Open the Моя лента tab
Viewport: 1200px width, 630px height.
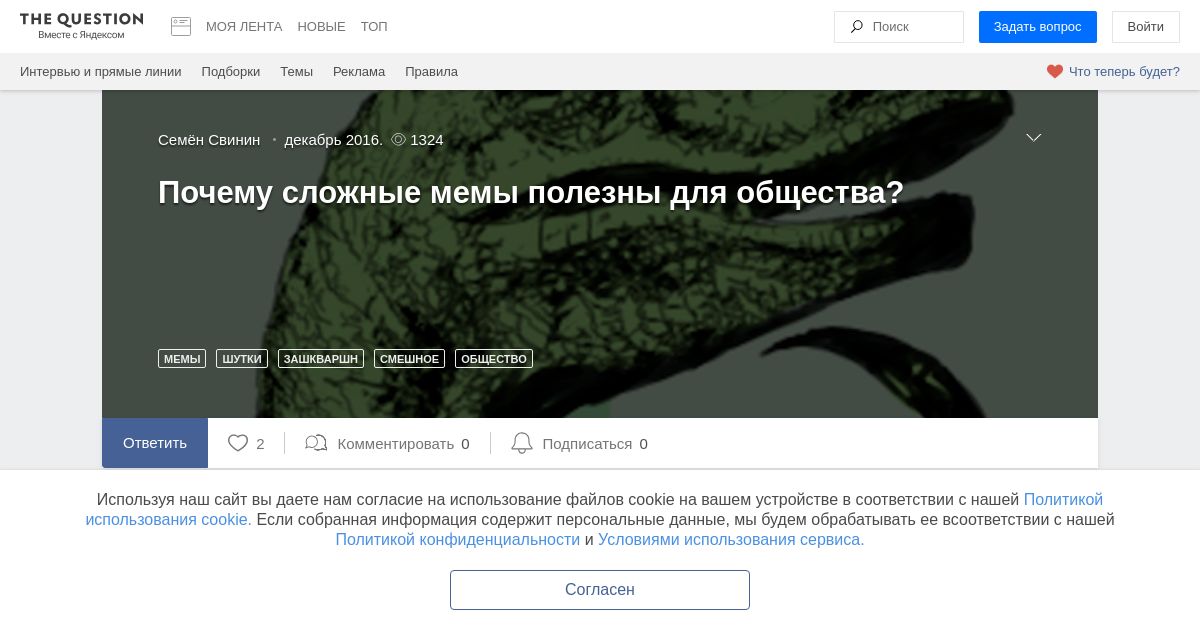pos(244,27)
